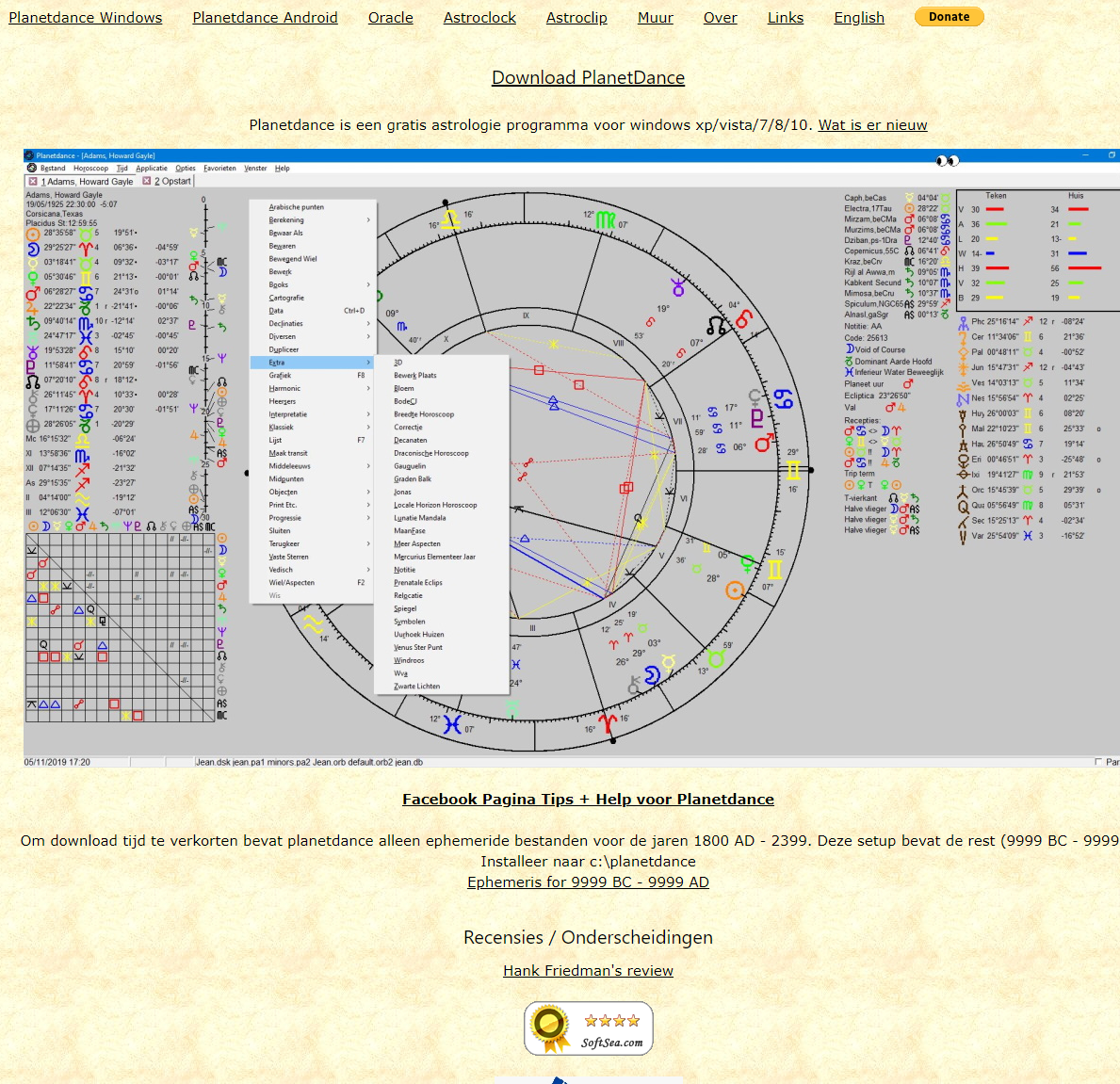Click the Jupiter symbol in the 22°22'34" row
The image size is (1120, 1084).
33,307
